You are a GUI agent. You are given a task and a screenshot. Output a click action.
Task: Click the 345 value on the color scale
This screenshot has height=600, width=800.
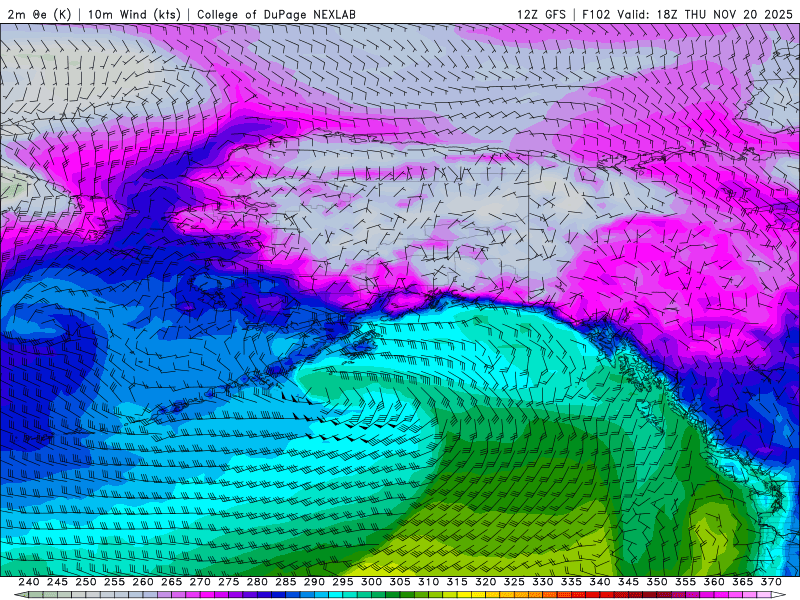point(629,582)
